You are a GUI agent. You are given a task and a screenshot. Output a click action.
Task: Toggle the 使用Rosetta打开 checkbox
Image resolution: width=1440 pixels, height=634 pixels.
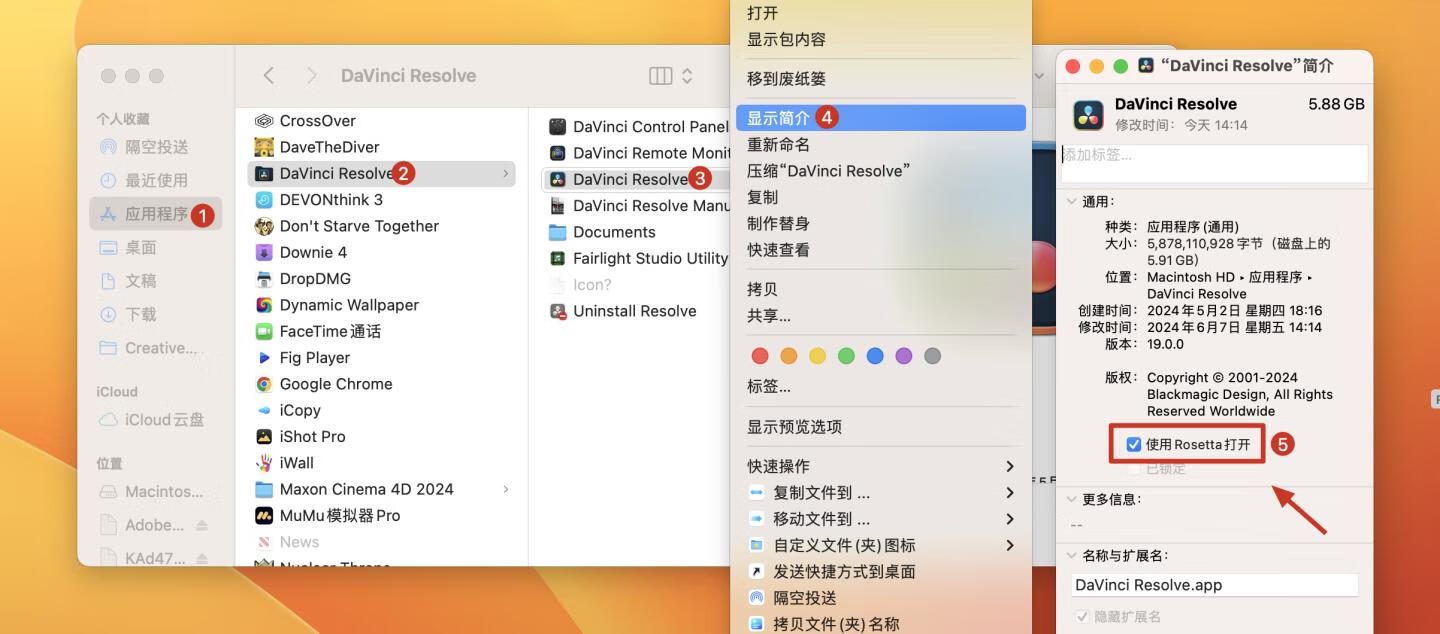coord(1134,444)
